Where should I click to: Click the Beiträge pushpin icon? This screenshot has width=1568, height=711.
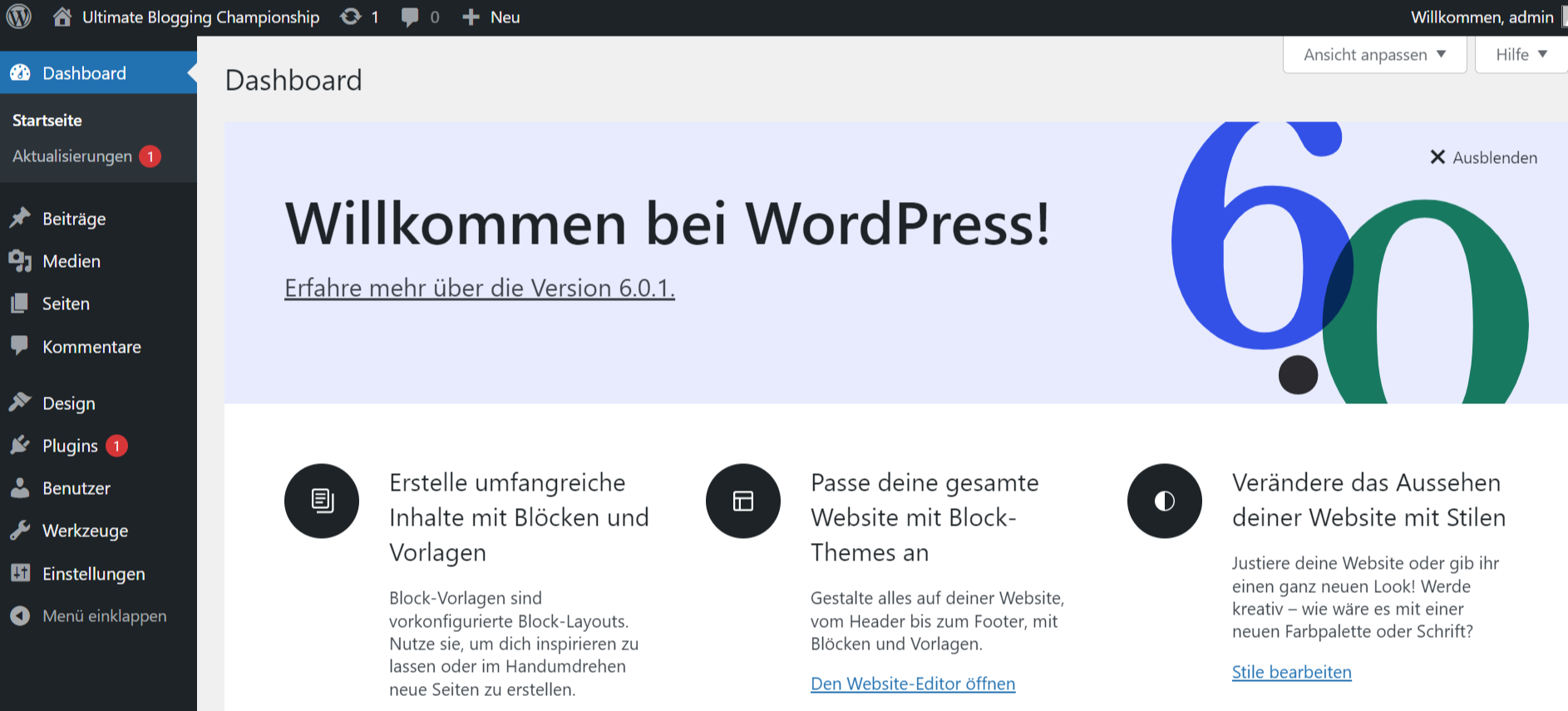(x=20, y=218)
